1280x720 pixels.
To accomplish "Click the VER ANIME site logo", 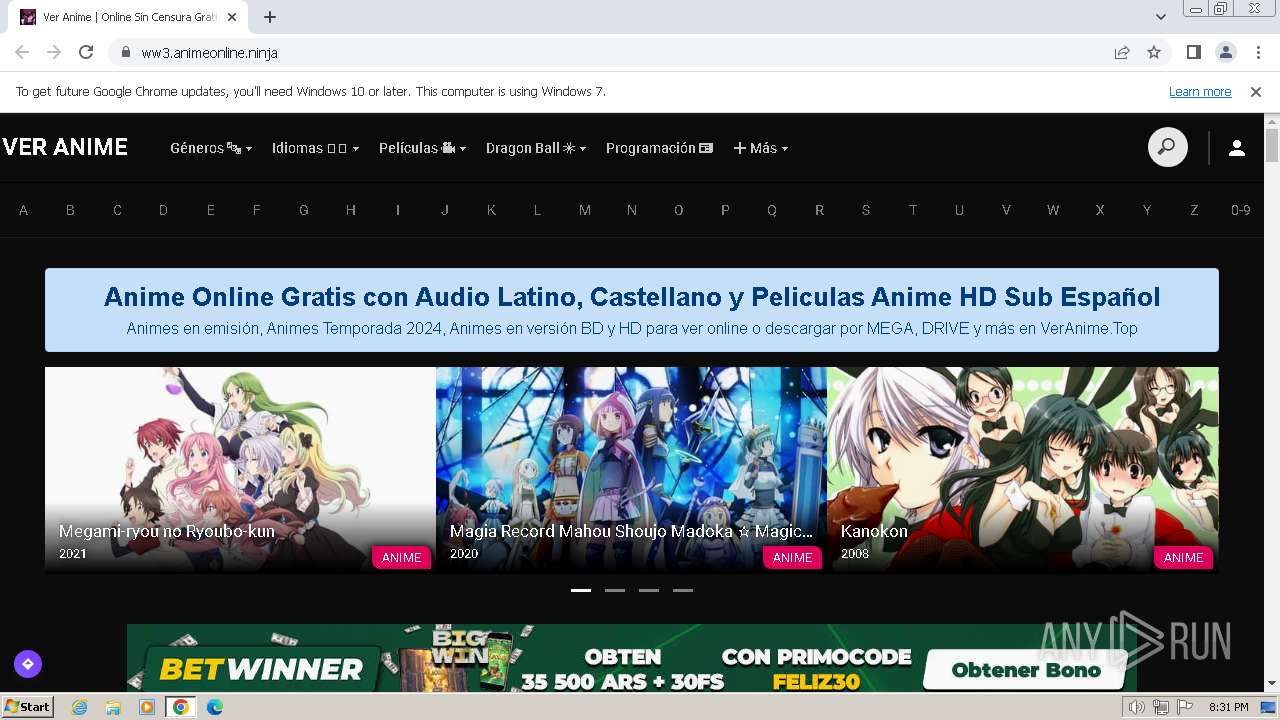I will point(65,147).
